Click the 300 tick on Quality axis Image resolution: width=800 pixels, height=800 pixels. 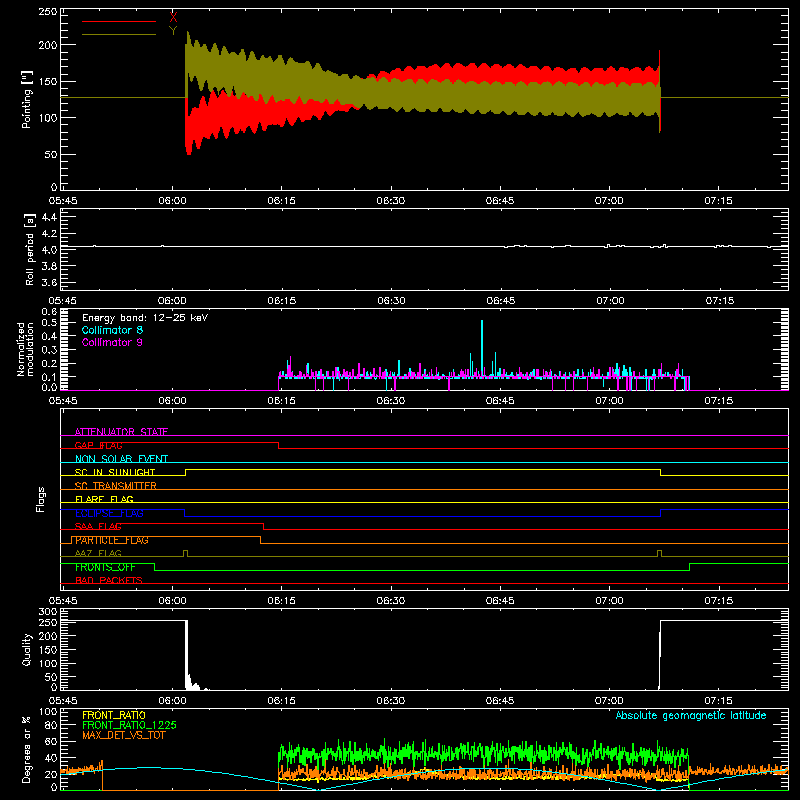point(48,612)
